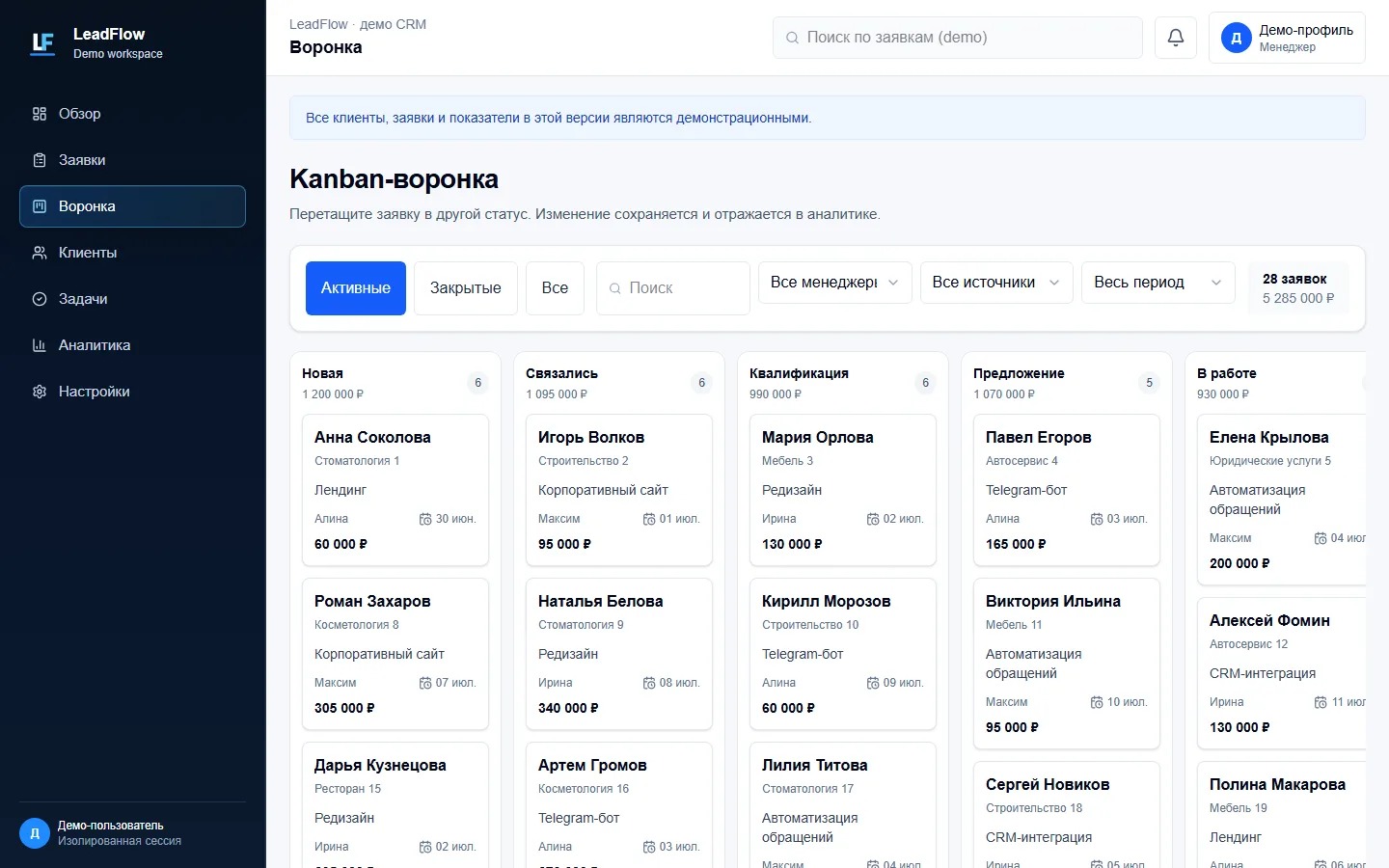Viewport: 1389px width, 868px height.
Task: Click the LeadFlow logo icon
Action: point(42,43)
